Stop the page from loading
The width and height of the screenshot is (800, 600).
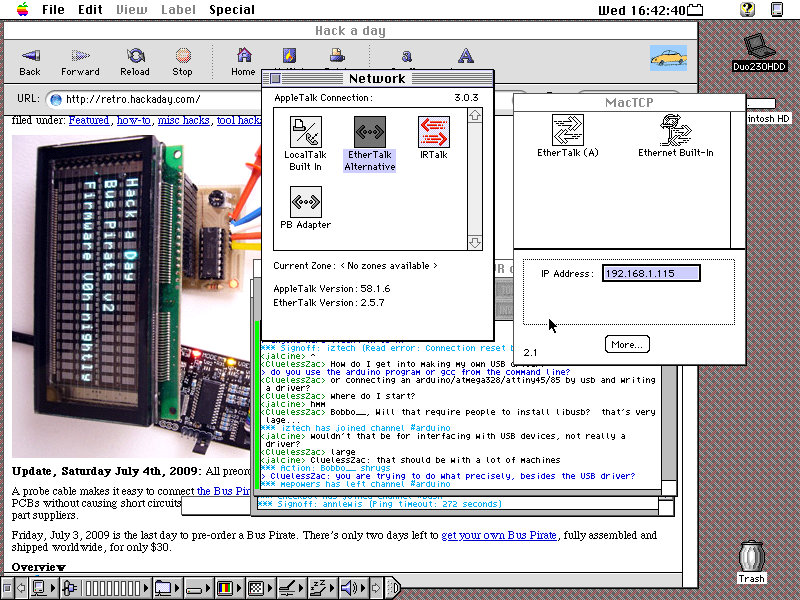[182, 62]
